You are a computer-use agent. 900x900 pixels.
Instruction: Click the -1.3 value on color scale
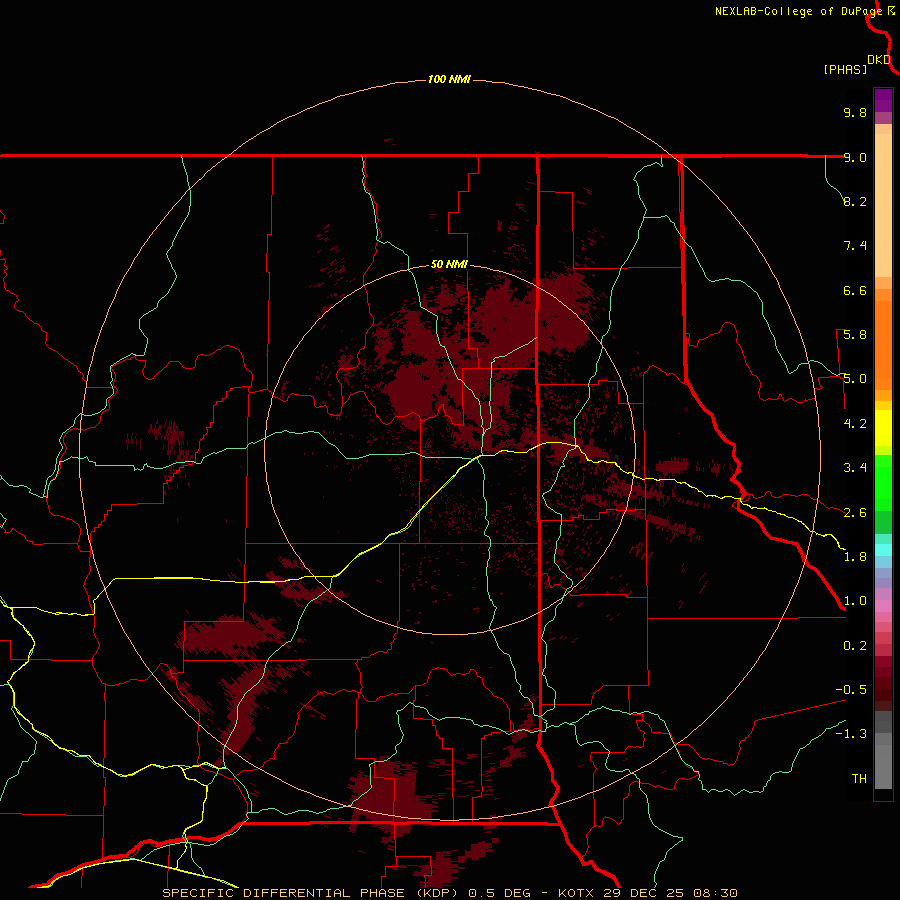[851, 734]
